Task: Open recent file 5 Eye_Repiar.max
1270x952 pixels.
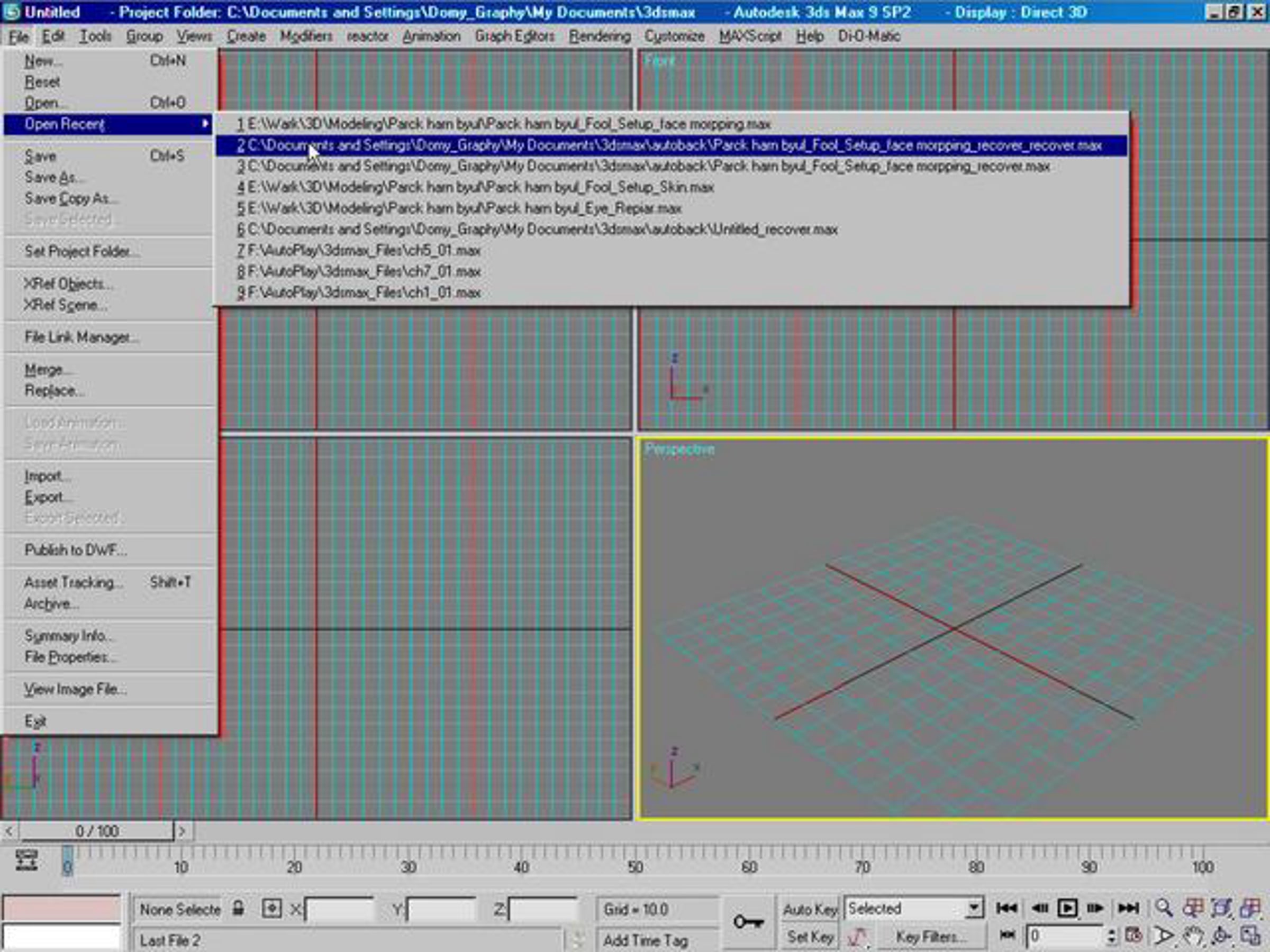Action: 670,208
